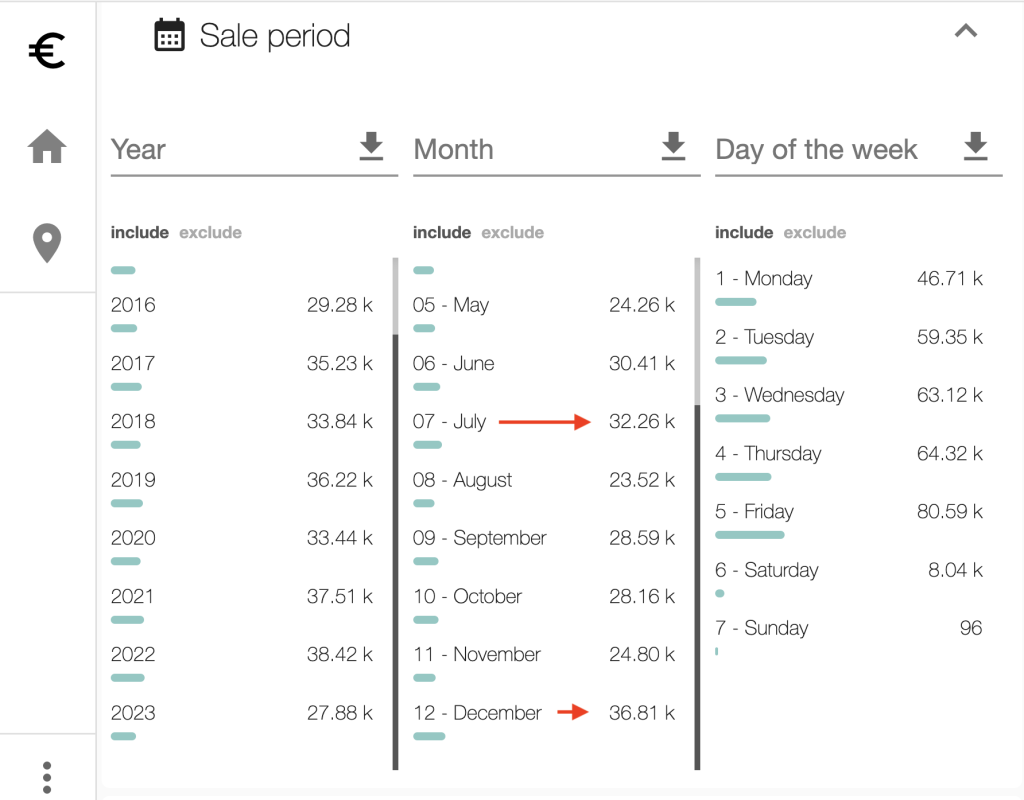1024x800 pixels.
Task: Download Day of the week data
Action: click(975, 146)
